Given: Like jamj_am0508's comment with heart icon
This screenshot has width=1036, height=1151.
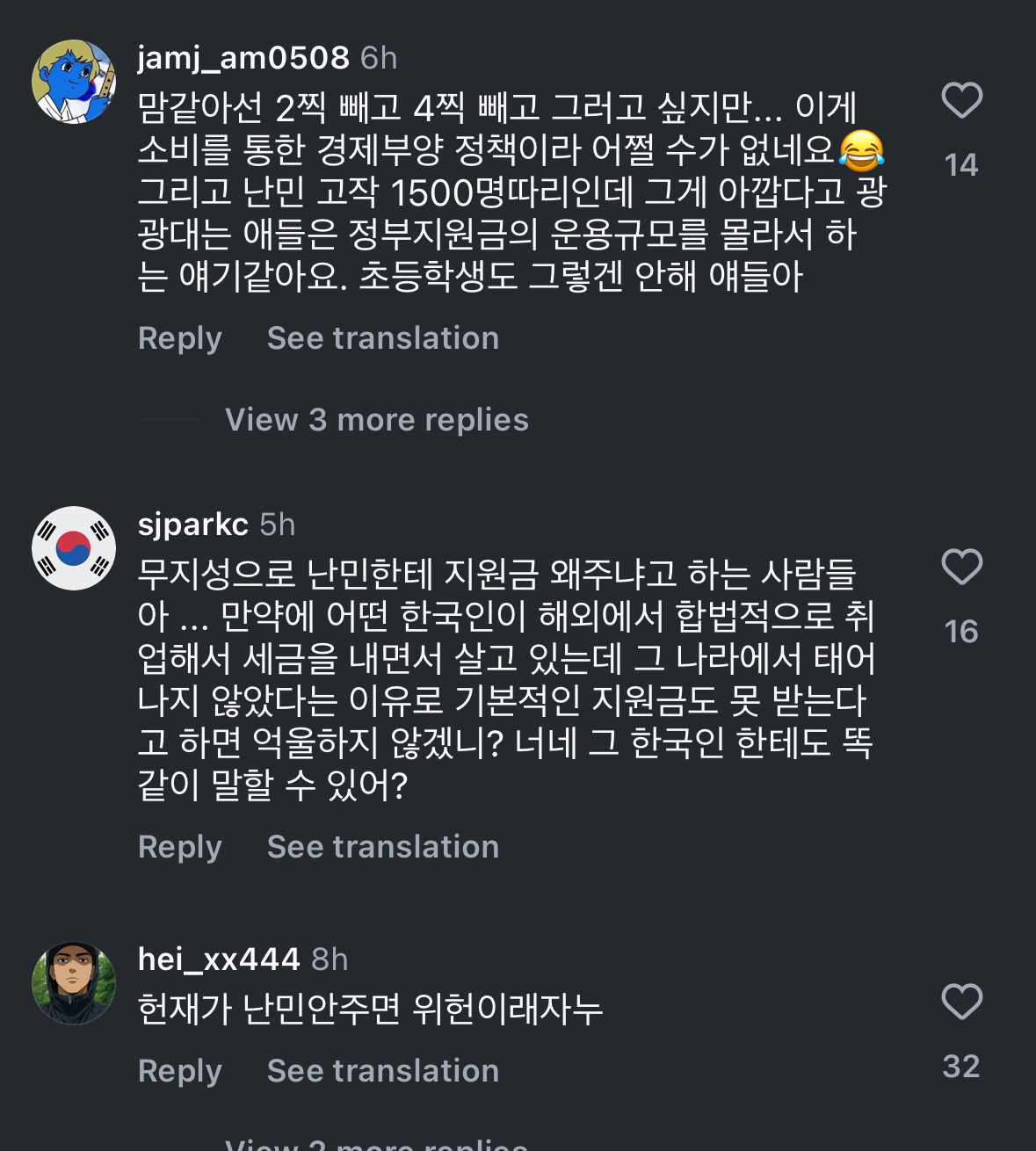Looking at the screenshot, I should click(x=961, y=100).
